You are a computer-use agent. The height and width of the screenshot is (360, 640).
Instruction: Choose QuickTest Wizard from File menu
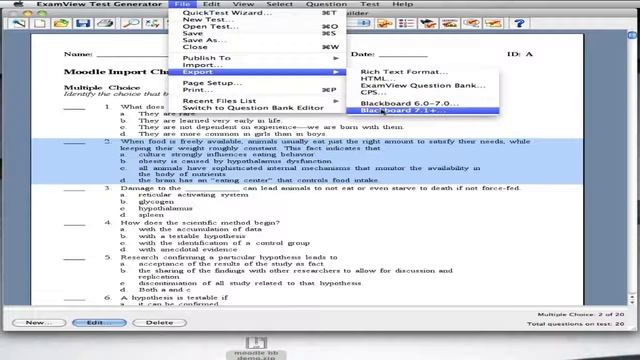click(257, 13)
